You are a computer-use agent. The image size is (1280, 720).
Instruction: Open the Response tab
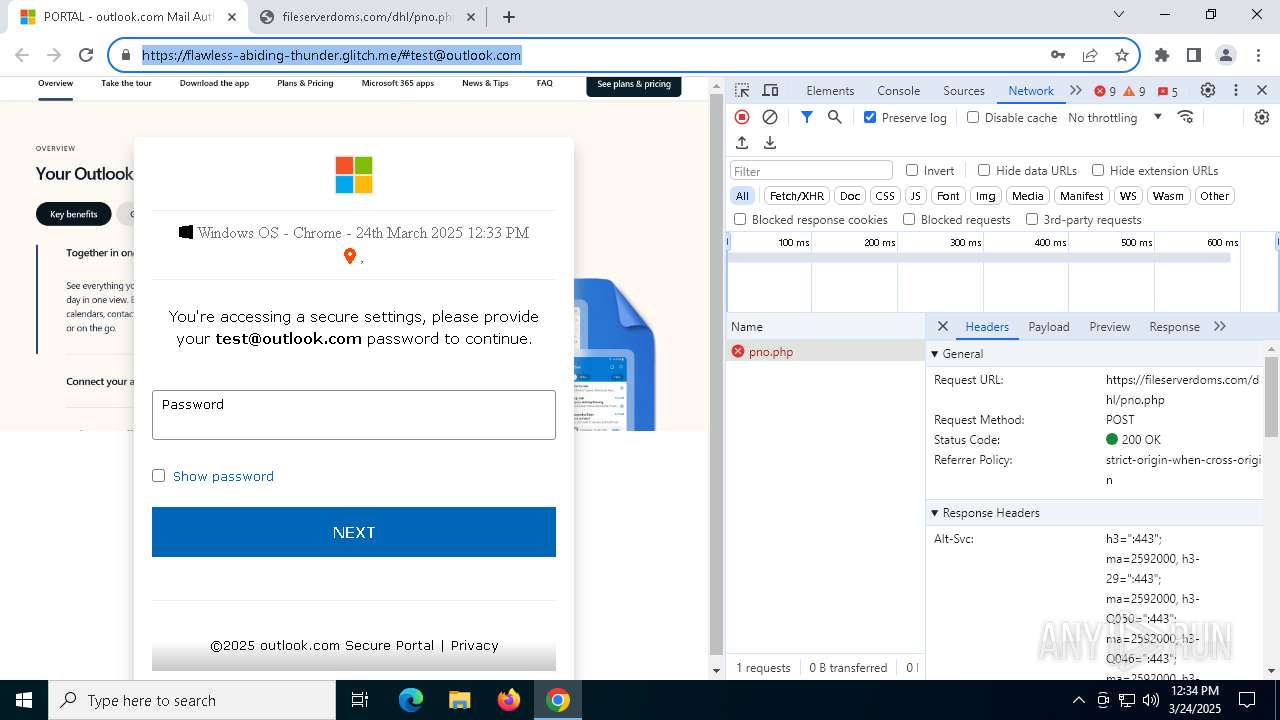[1174, 326]
